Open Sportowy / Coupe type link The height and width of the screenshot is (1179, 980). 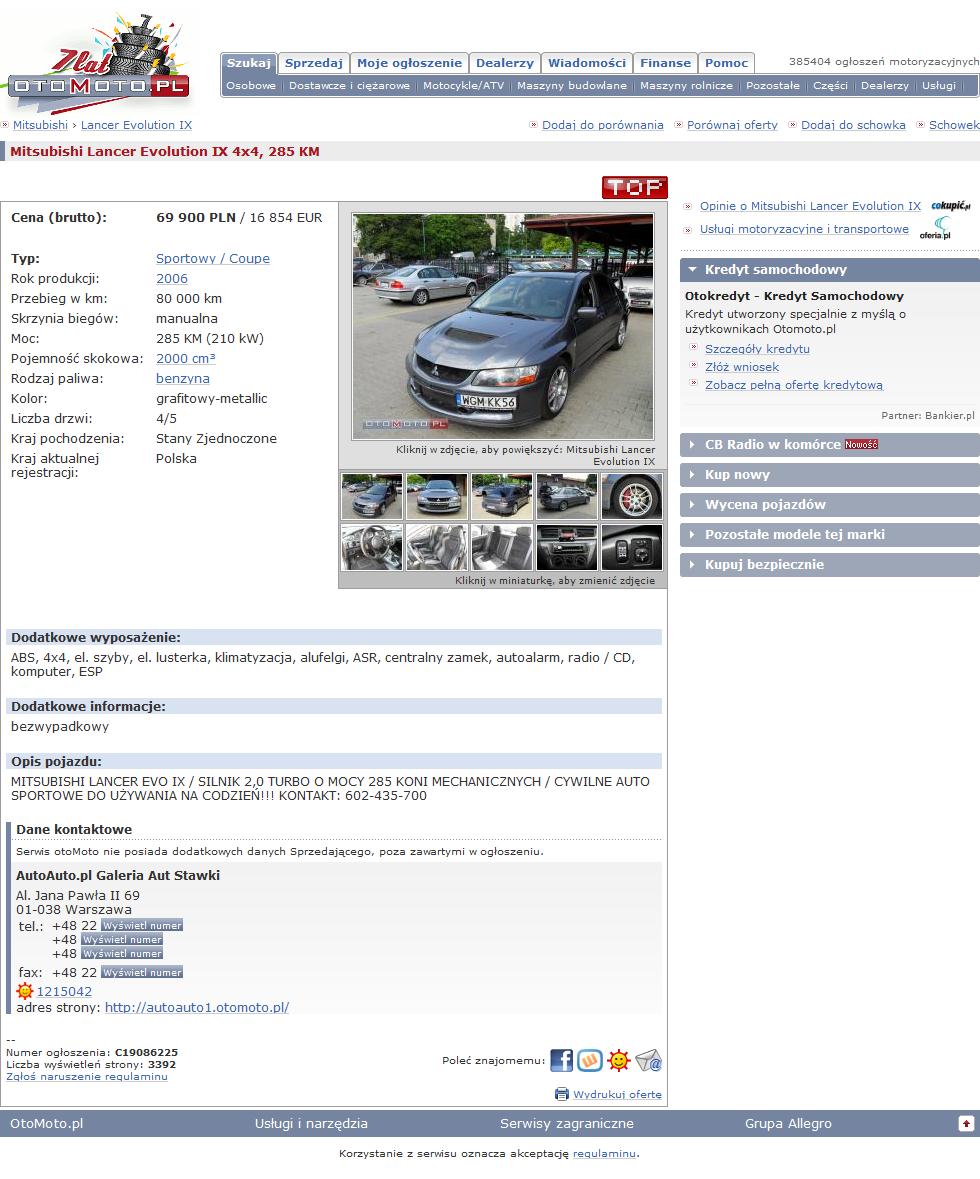213,259
